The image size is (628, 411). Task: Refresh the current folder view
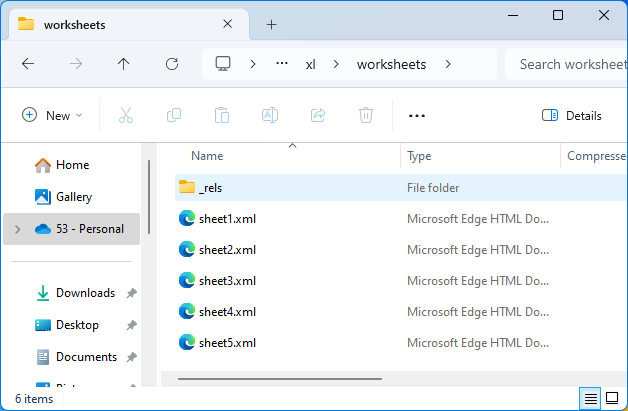click(x=172, y=64)
